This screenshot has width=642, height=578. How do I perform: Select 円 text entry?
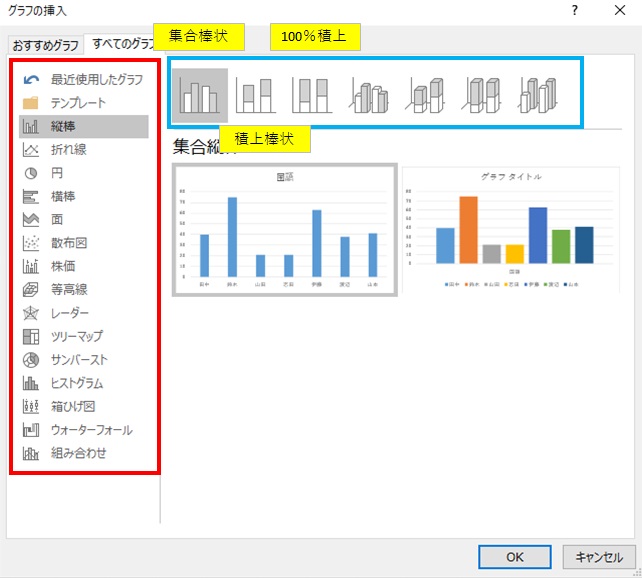57,173
